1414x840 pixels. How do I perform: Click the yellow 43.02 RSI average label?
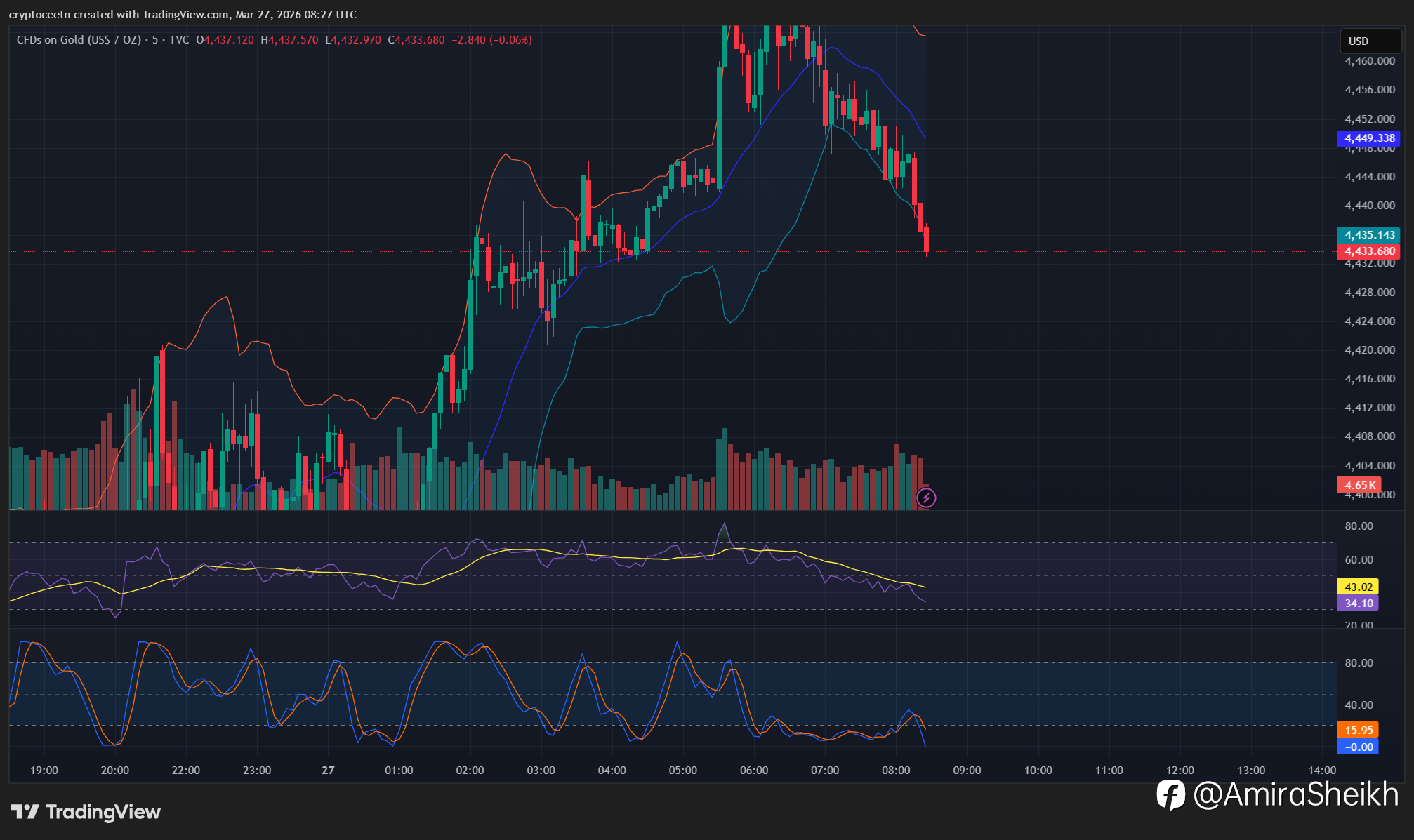1358,587
